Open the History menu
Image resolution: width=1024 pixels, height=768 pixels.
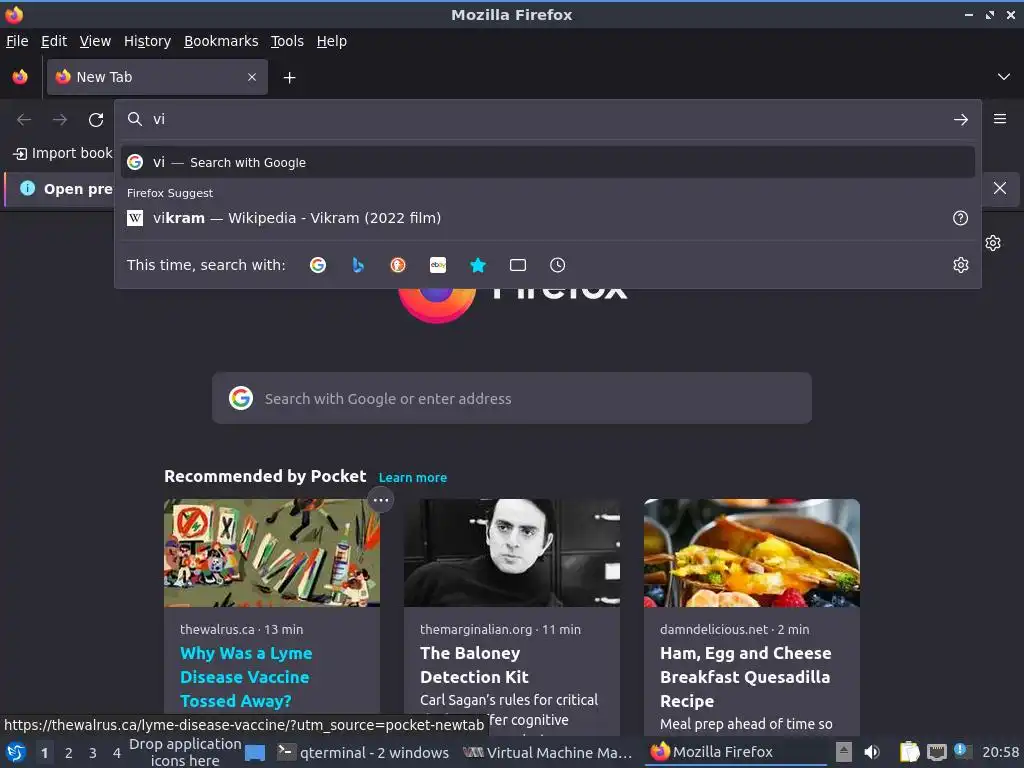pyautogui.click(x=148, y=41)
